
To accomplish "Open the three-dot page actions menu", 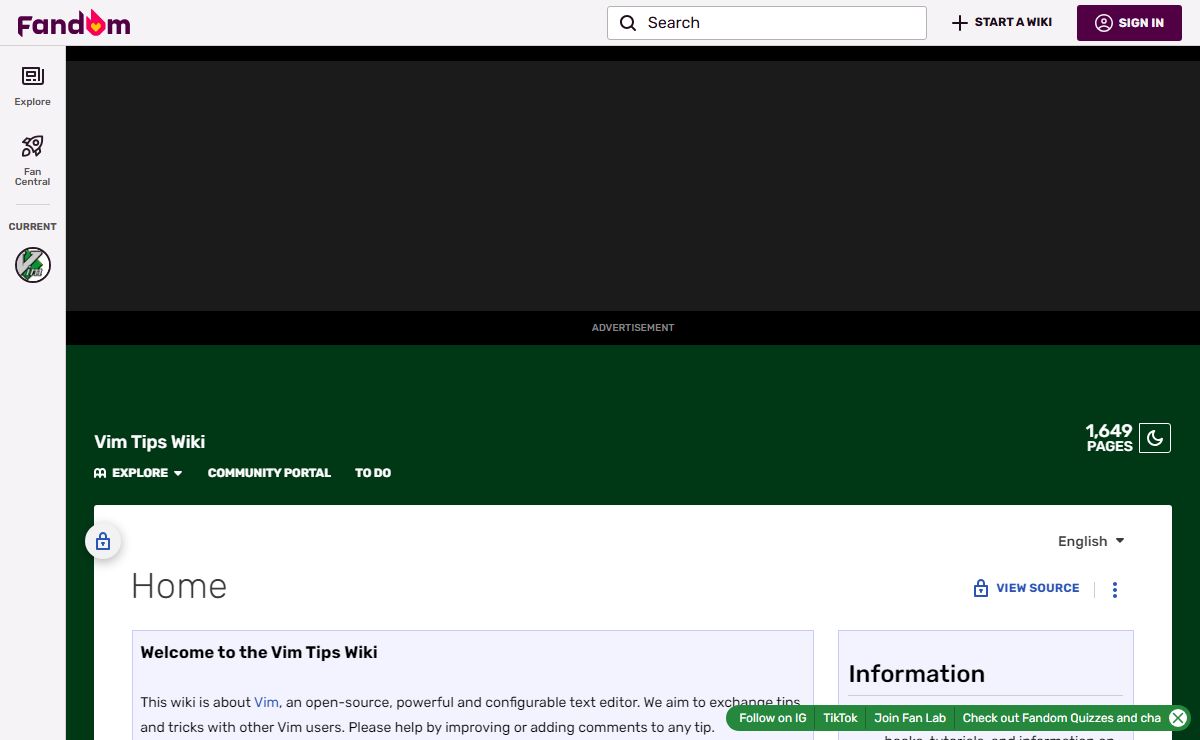I will tap(1115, 589).
